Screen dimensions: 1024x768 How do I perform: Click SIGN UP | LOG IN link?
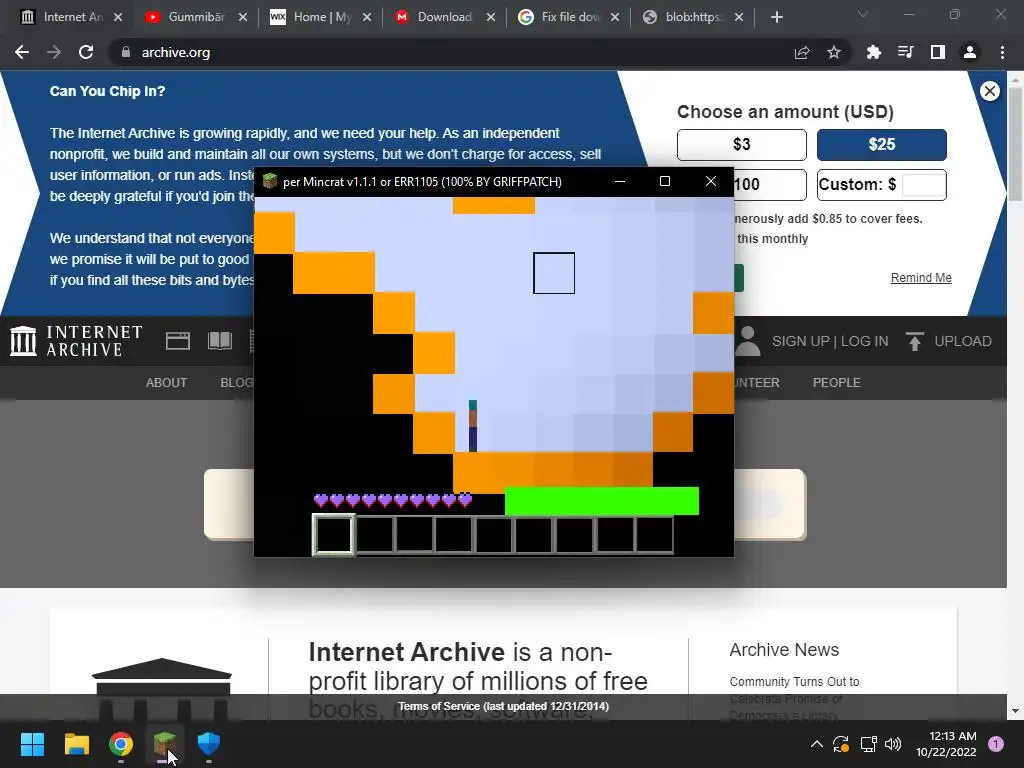(x=830, y=341)
